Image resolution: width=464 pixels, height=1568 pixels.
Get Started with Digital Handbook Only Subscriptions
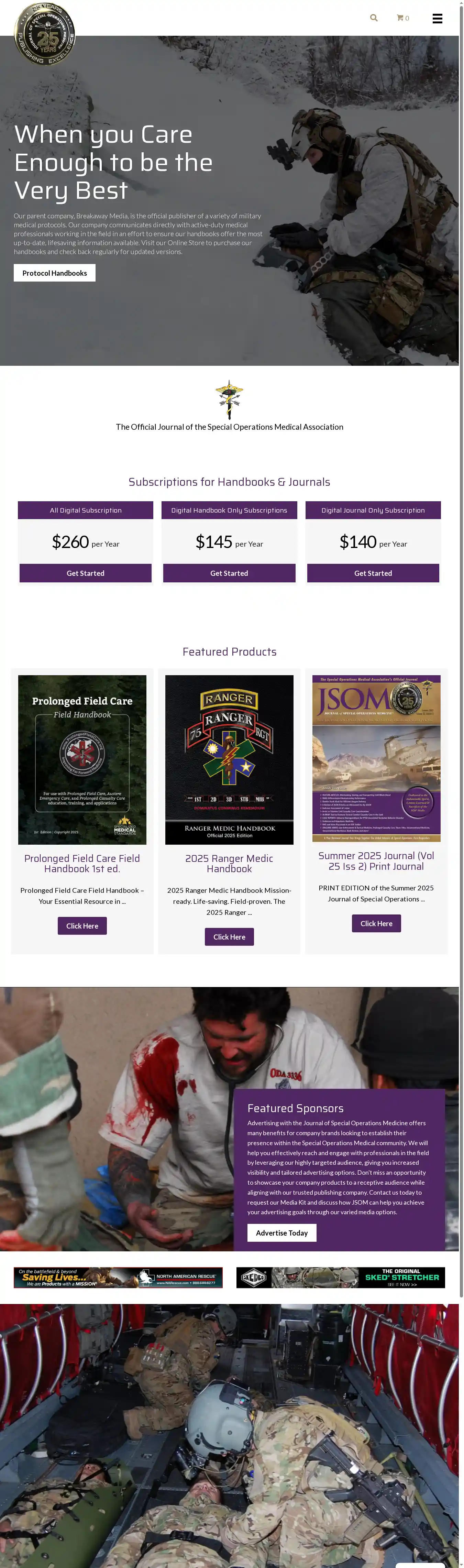pos(229,573)
